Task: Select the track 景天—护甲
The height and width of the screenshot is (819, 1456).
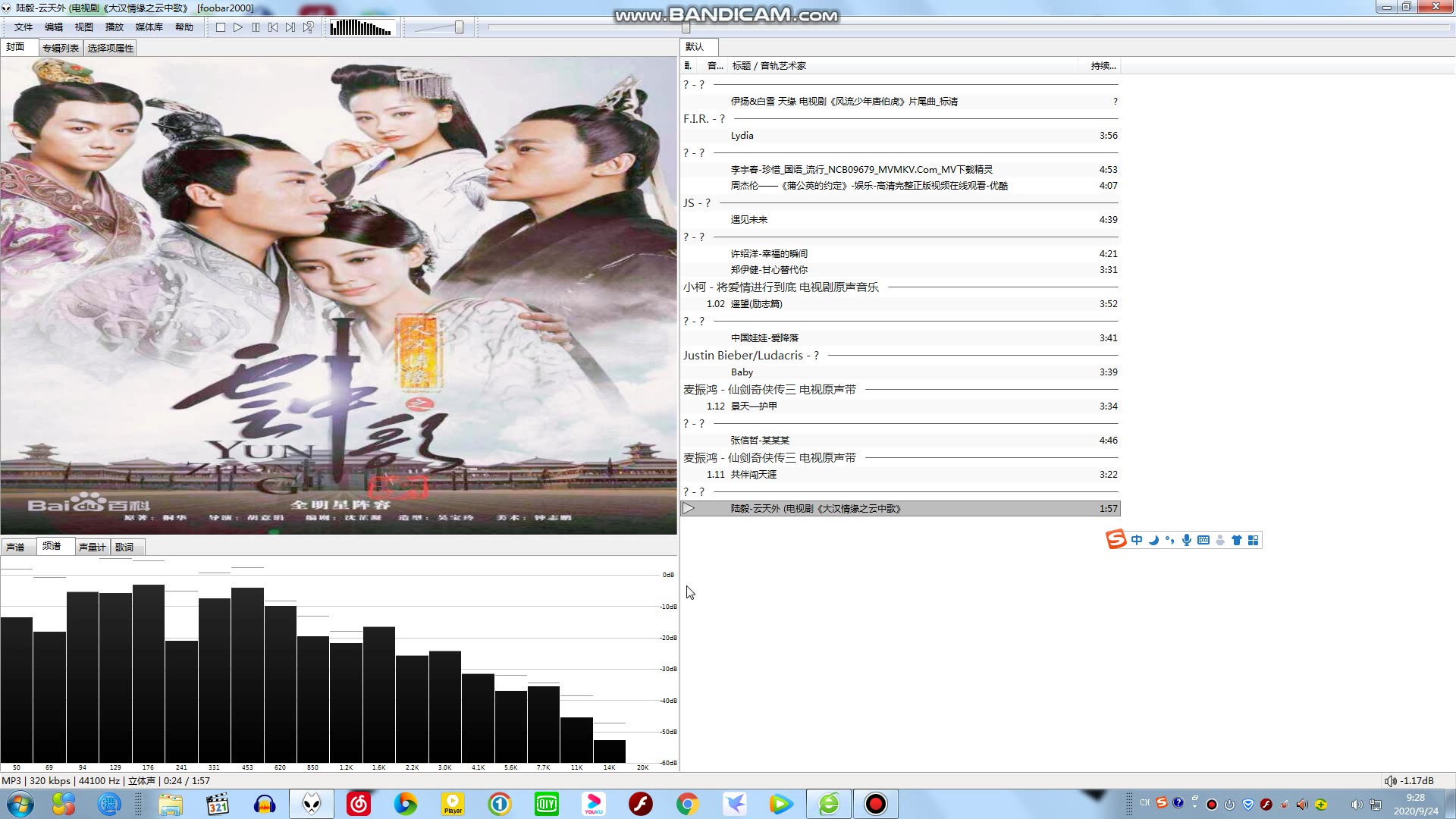Action: 900,406
